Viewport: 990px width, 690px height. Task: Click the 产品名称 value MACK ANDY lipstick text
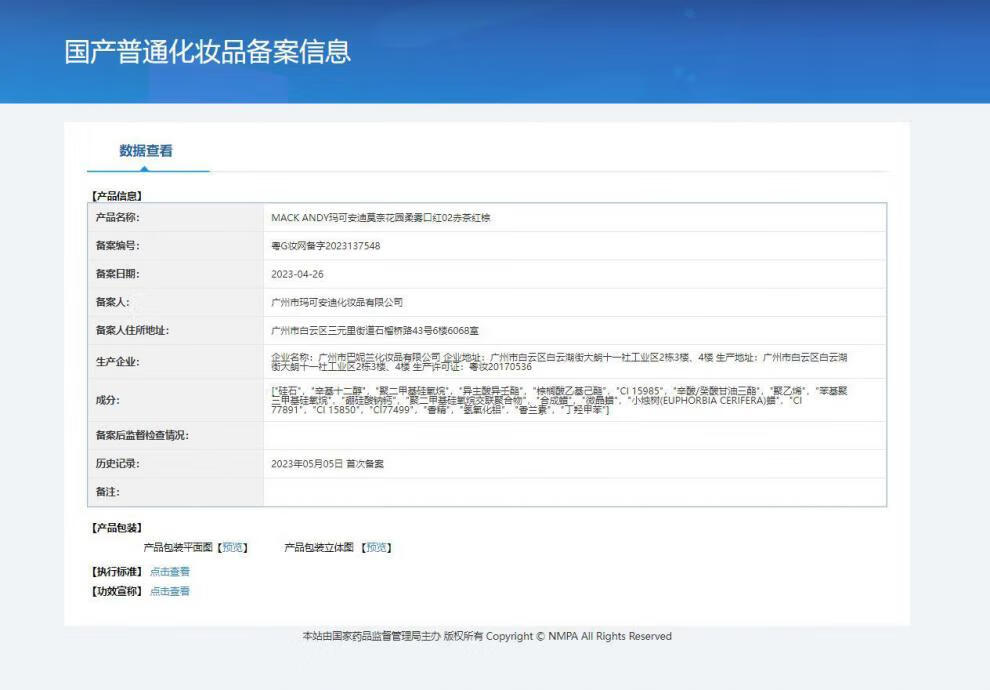click(381, 218)
